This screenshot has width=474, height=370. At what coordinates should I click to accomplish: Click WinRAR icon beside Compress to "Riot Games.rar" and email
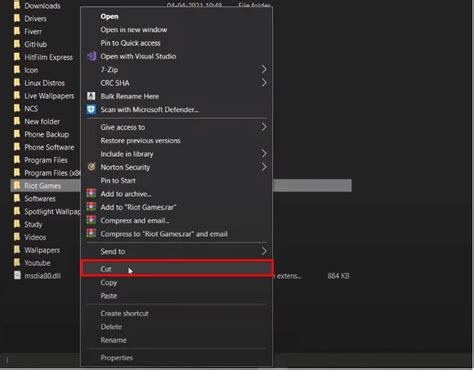click(91, 233)
